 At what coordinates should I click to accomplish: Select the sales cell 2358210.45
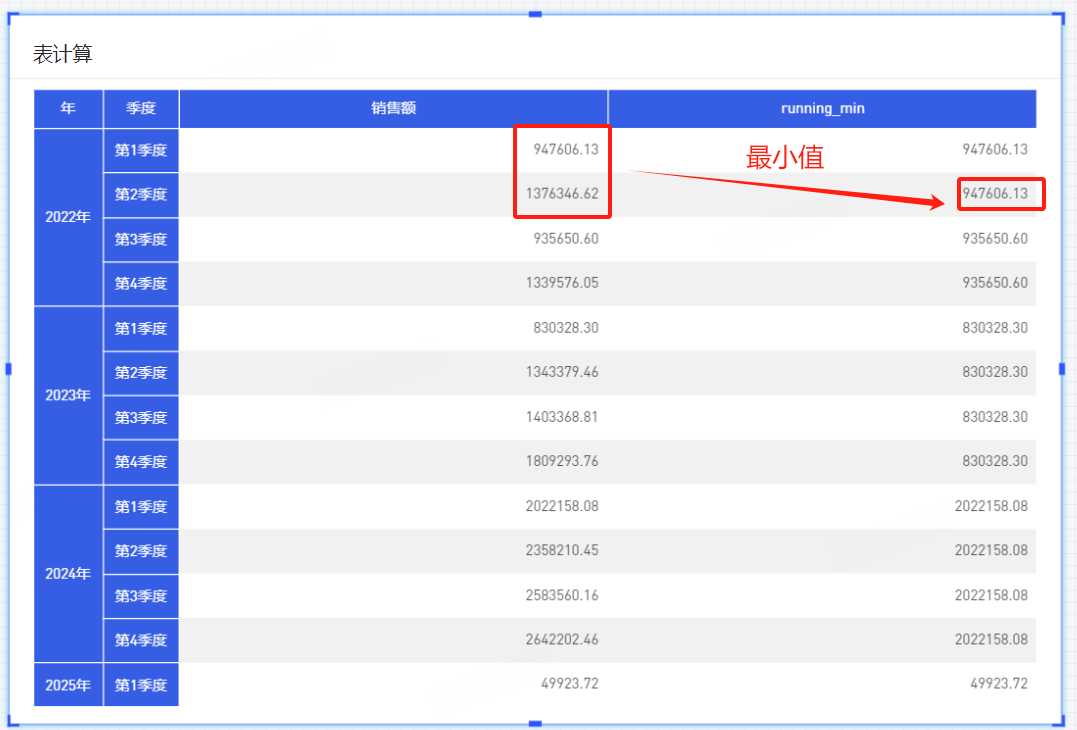coord(562,550)
